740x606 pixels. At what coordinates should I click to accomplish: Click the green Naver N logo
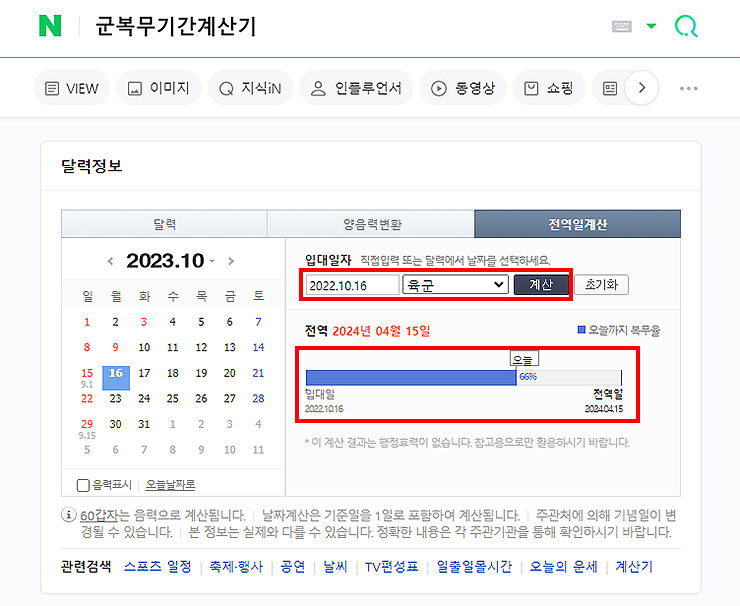pos(50,25)
